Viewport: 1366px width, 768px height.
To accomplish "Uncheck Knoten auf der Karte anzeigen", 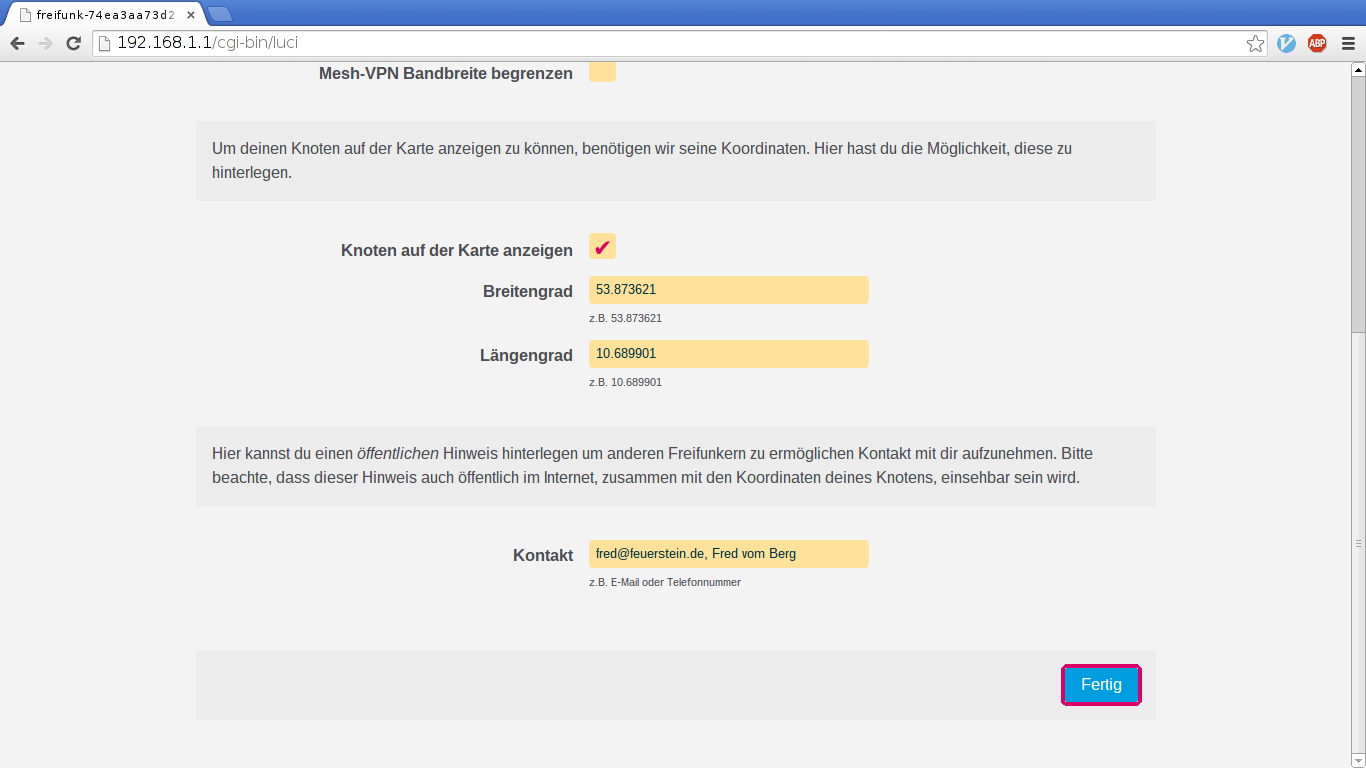I will 602,247.
